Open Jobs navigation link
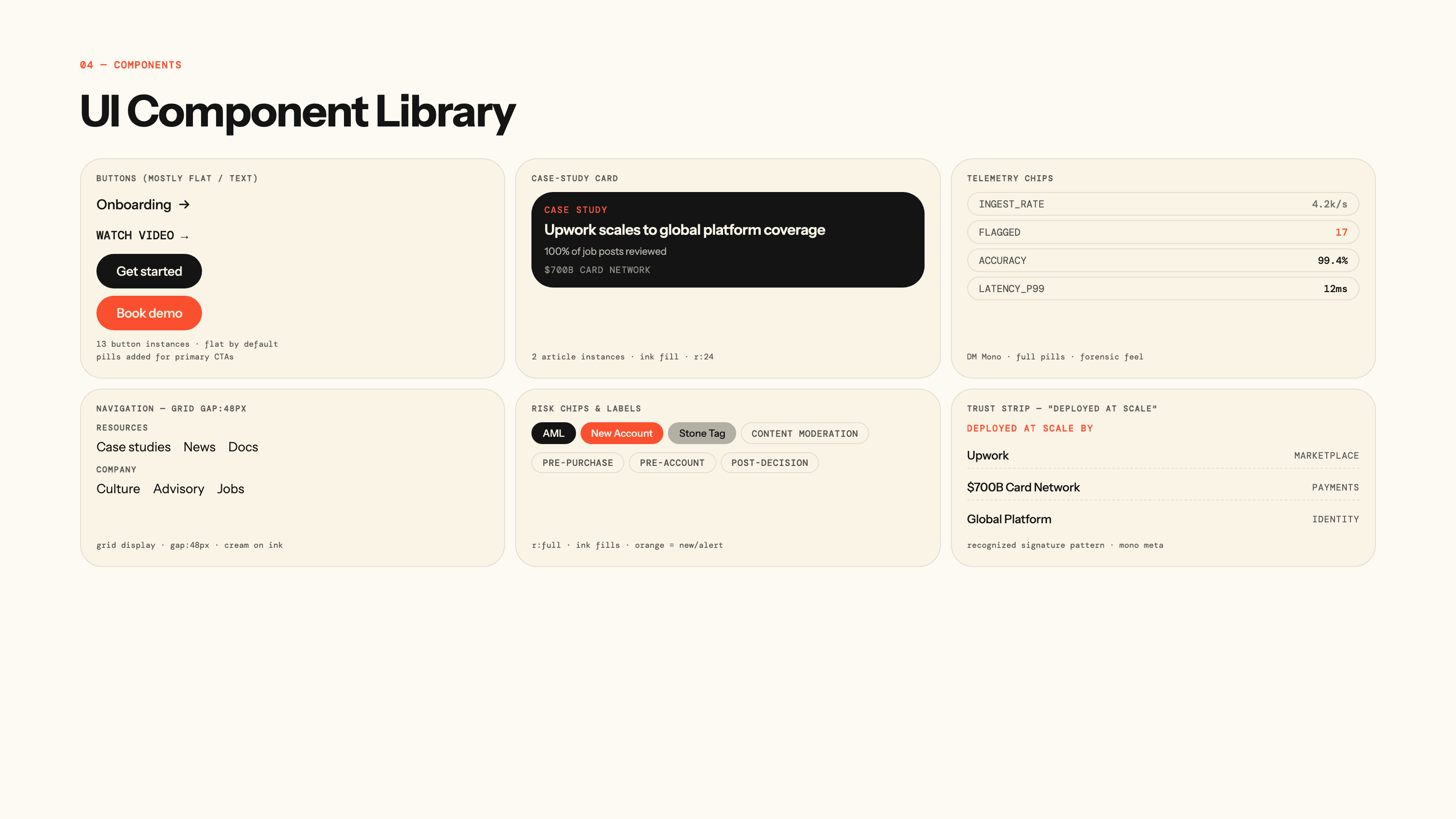The height and width of the screenshot is (819, 1456). pyautogui.click(x=231, y=489)
